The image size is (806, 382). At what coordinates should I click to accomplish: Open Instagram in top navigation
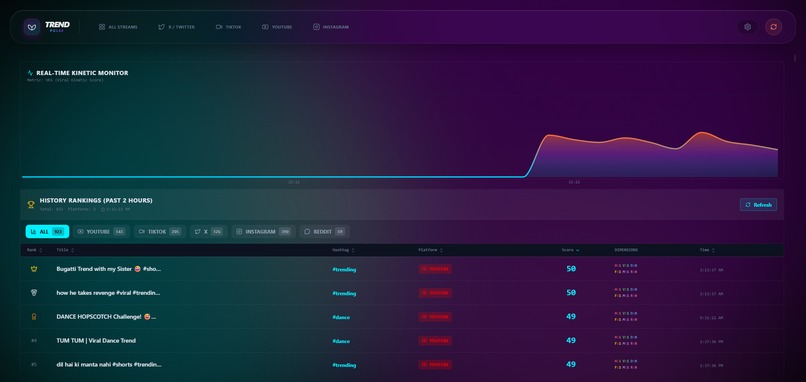(331, 27)
